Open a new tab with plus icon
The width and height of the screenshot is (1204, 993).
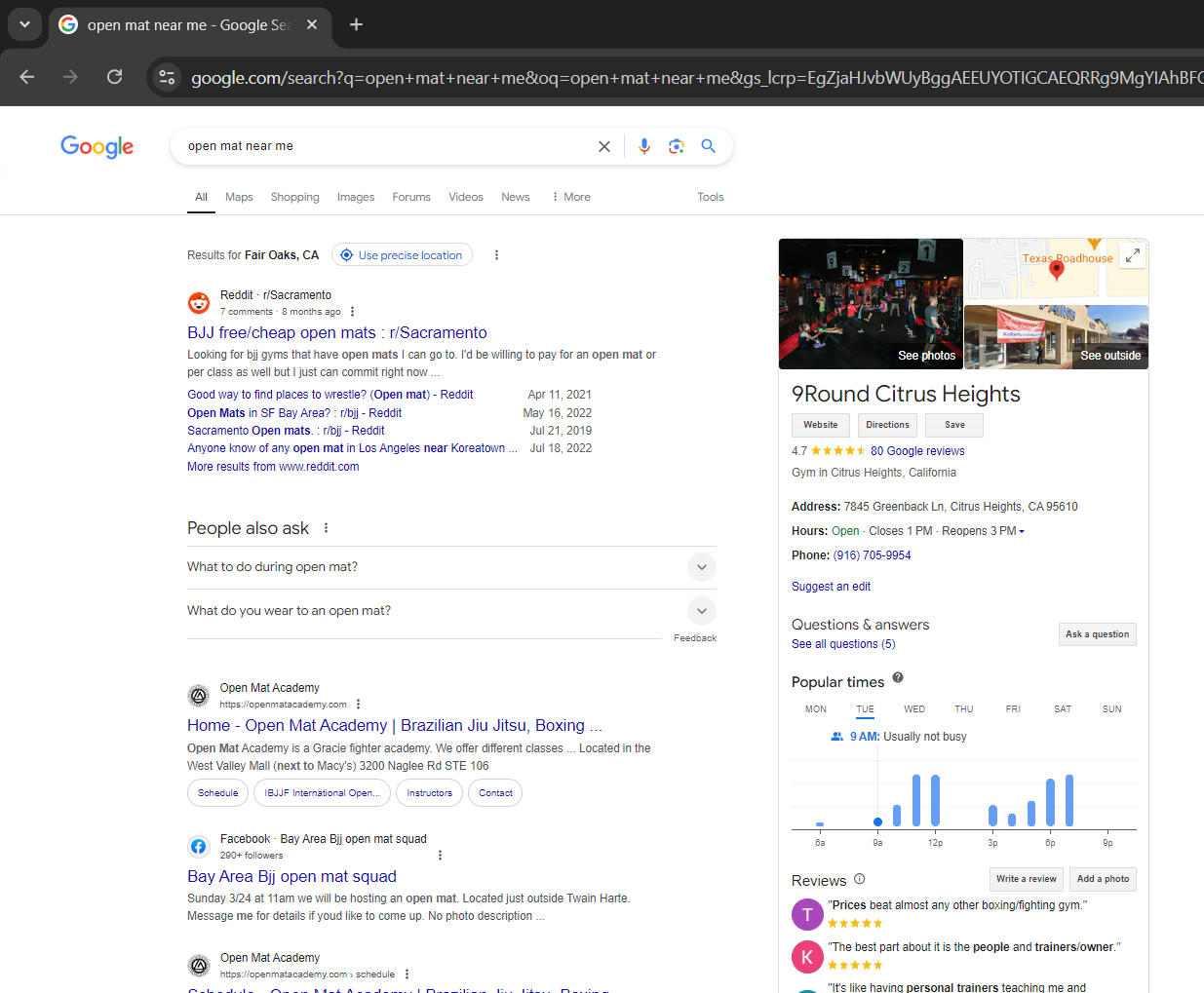pos(357,24)
